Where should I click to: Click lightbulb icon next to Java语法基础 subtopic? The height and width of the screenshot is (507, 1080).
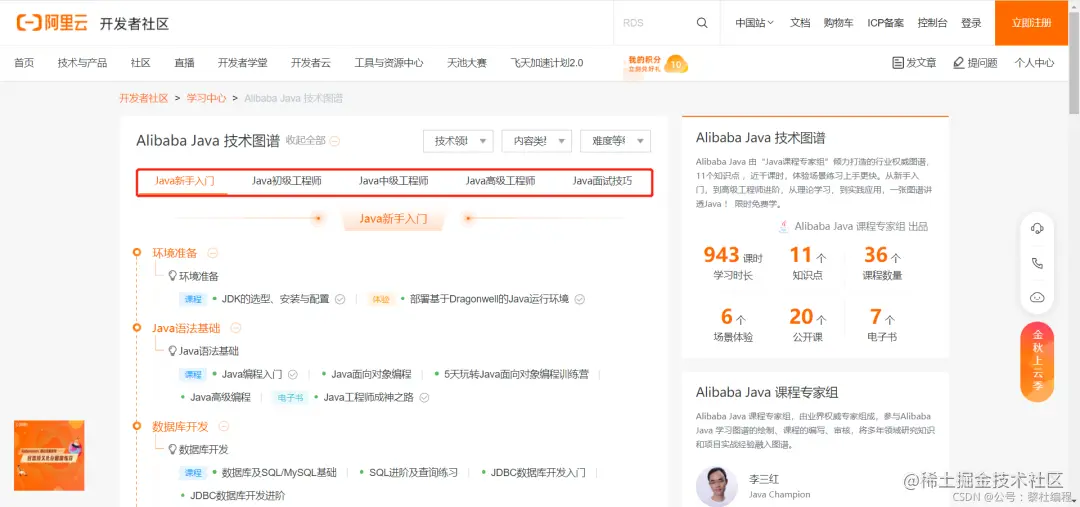point(173,351)
